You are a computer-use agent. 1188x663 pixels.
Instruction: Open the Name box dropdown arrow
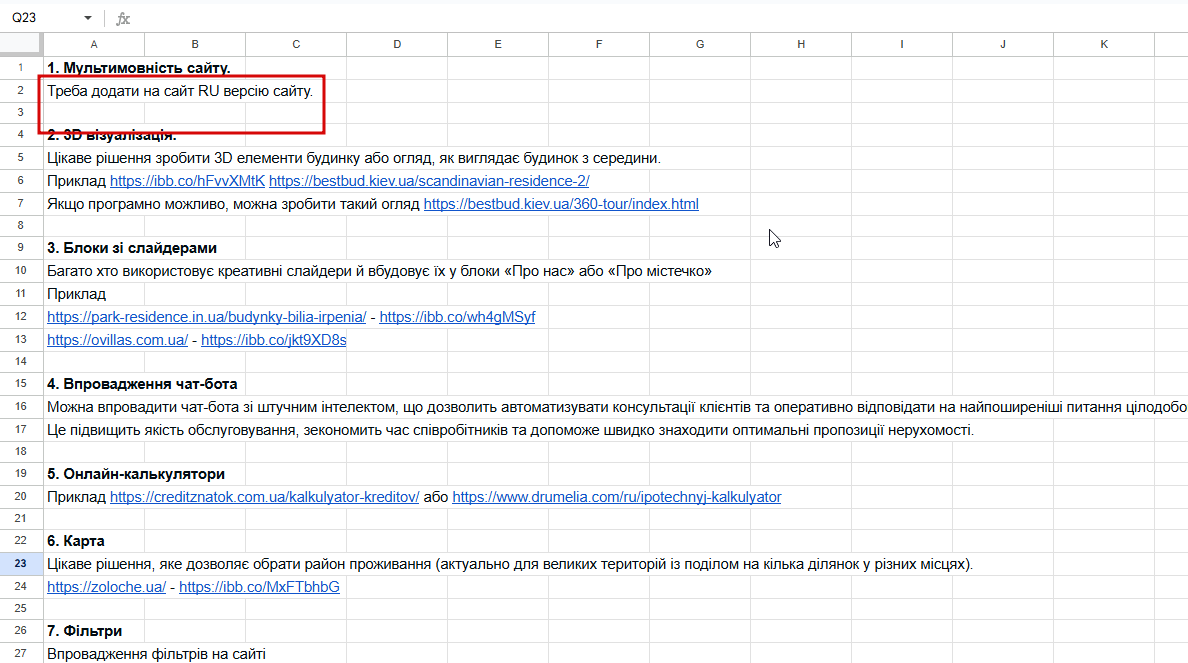click(x=88, y=18)
